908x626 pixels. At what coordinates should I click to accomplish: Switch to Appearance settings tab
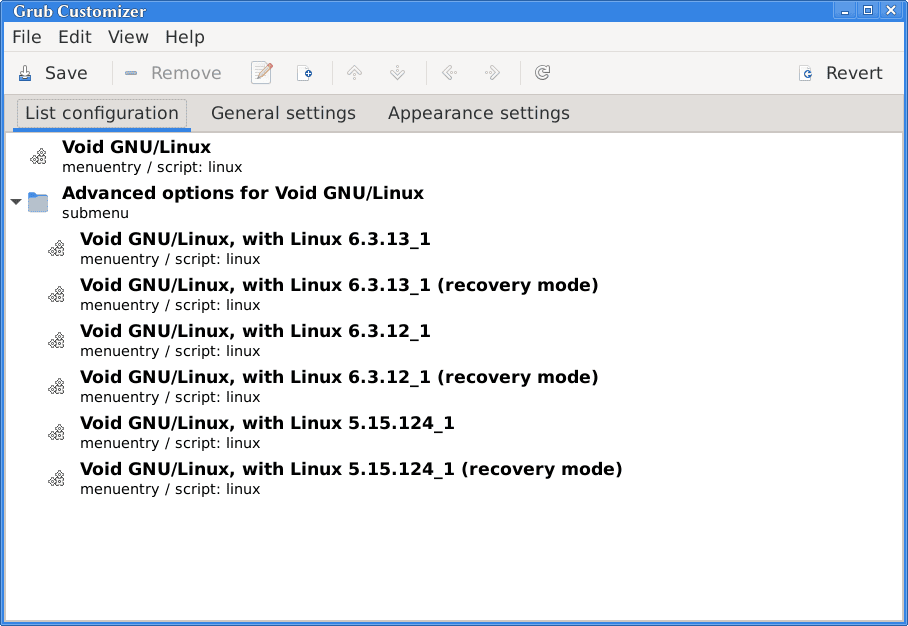click(479, 113)
